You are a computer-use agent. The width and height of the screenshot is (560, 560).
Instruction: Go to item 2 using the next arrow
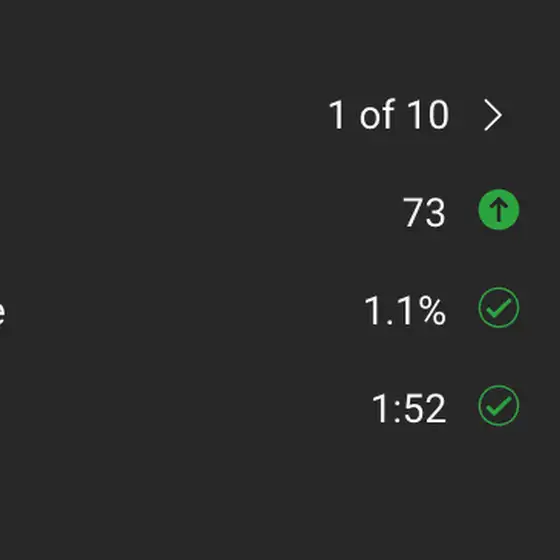[x=493, y=115]
